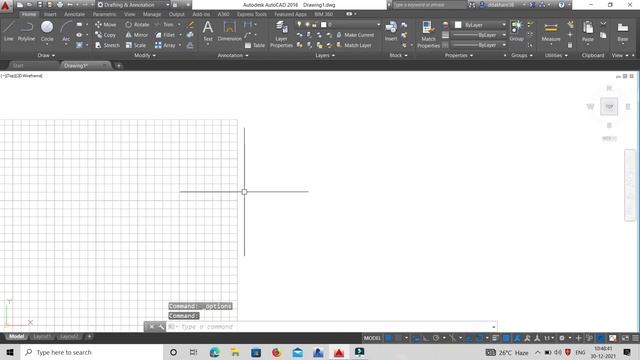Open the Windows Start menu
Viewport: 640px width, 360px height.
[10, 352]
